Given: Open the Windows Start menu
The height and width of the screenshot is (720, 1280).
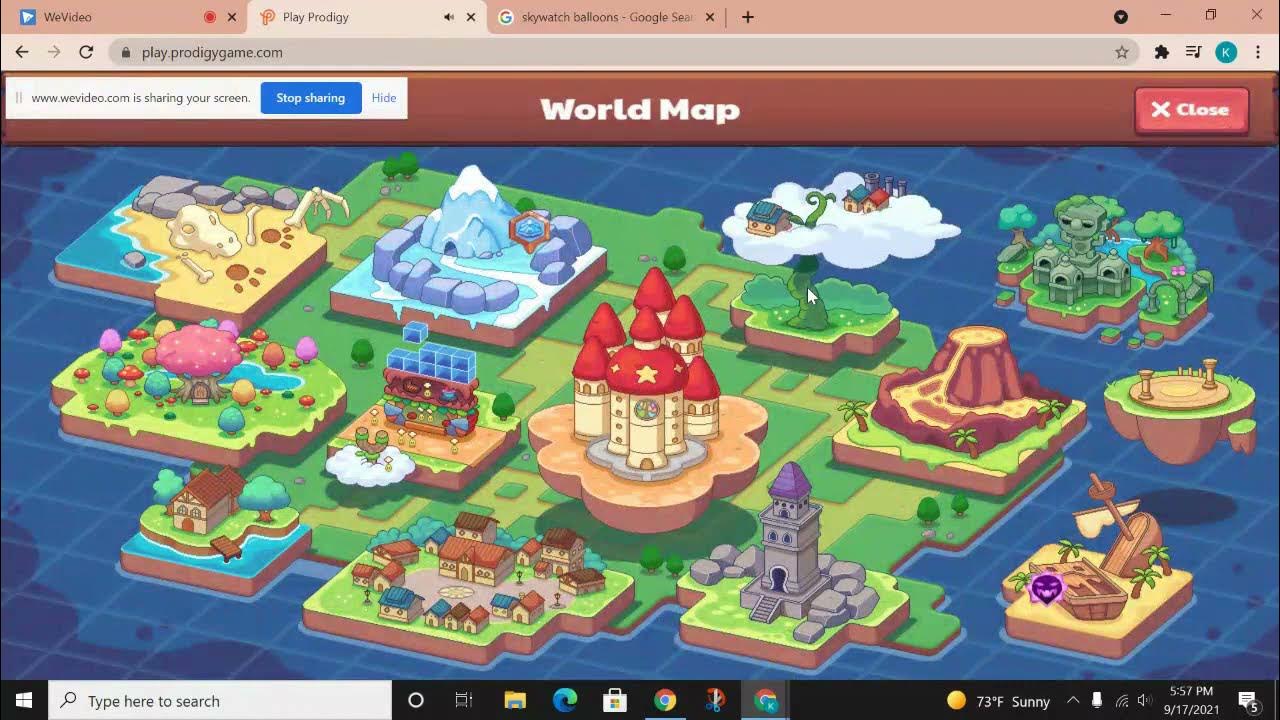Looking at the screenshot, I should tap(24, 700).
